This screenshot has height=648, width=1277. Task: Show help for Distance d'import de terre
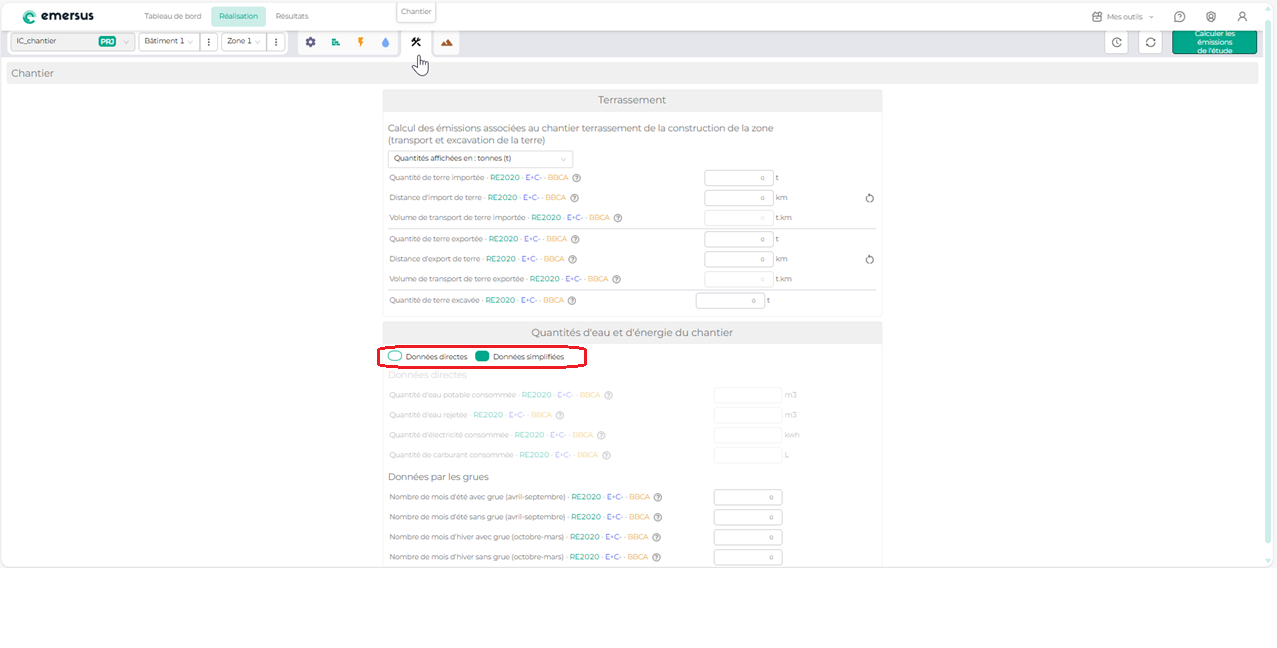tap(574, 198)
